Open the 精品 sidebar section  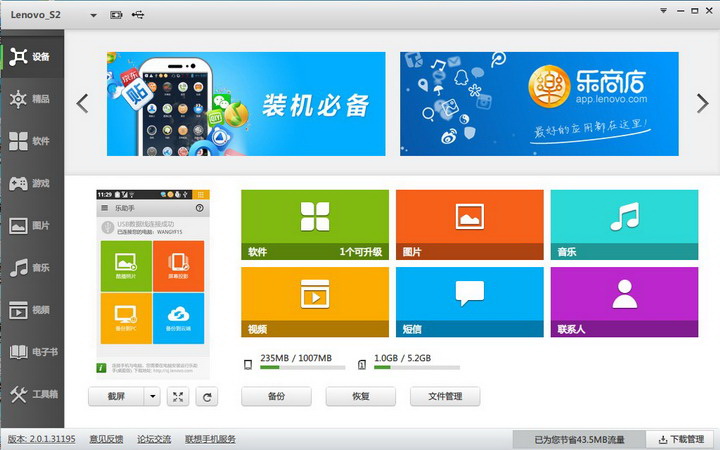[x=32, y=99]
